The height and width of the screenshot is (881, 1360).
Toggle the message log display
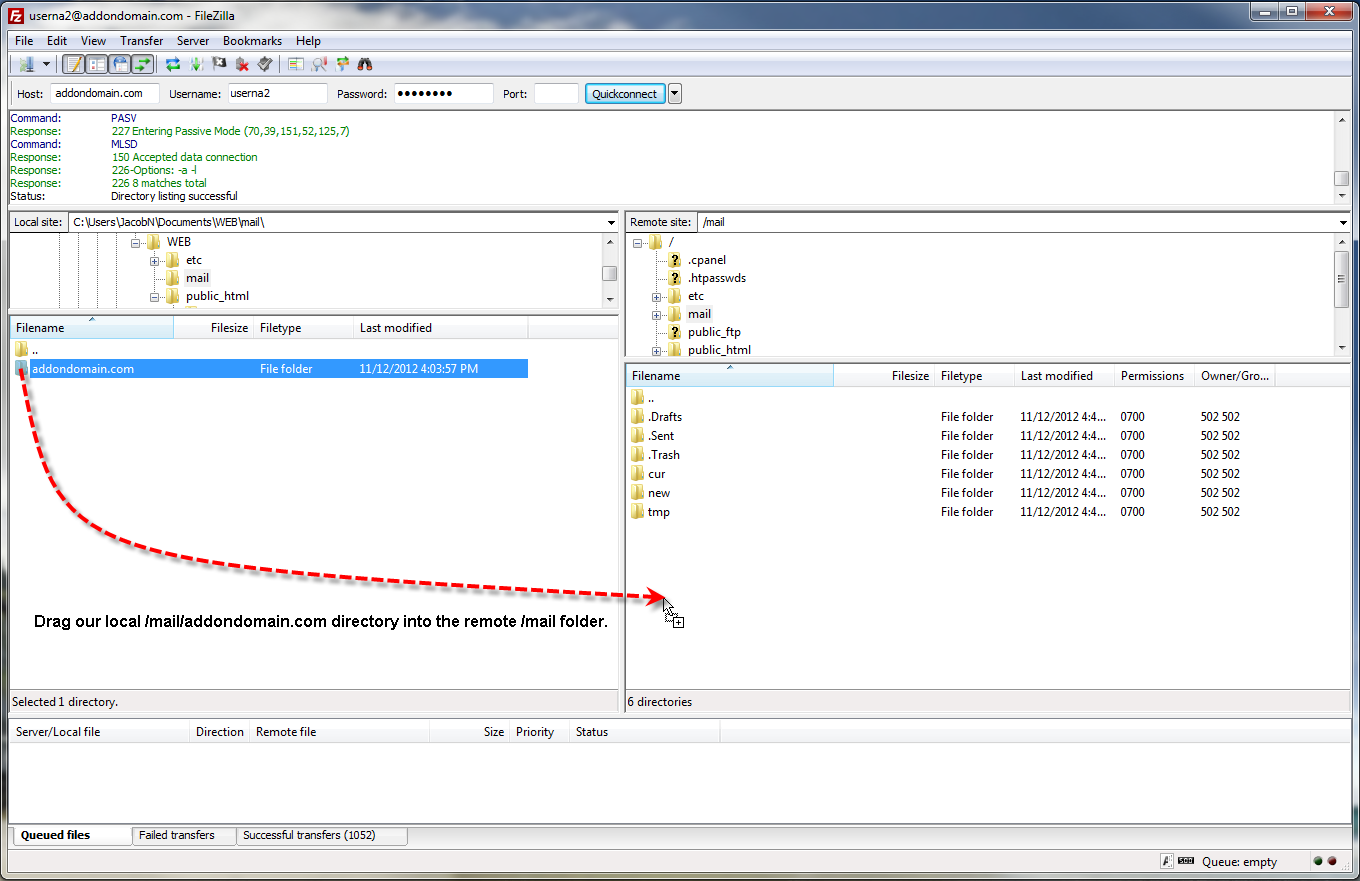(73, 64)
